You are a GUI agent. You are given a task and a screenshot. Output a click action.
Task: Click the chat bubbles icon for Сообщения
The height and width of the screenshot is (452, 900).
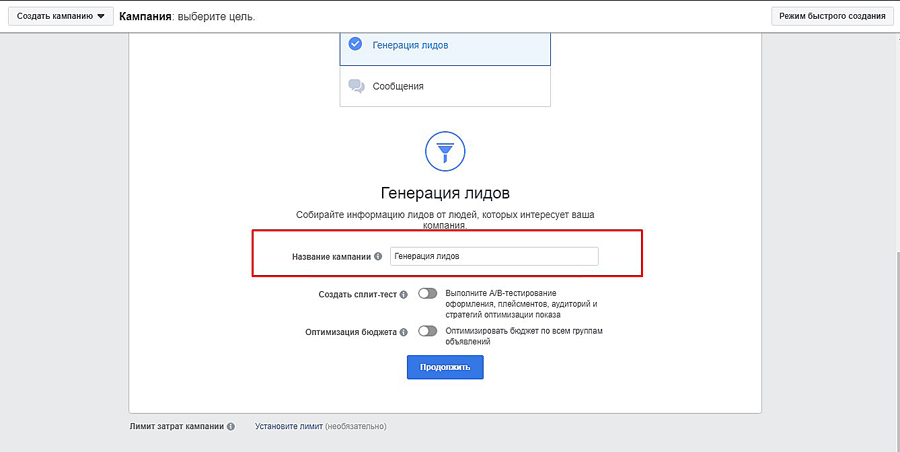356,86
